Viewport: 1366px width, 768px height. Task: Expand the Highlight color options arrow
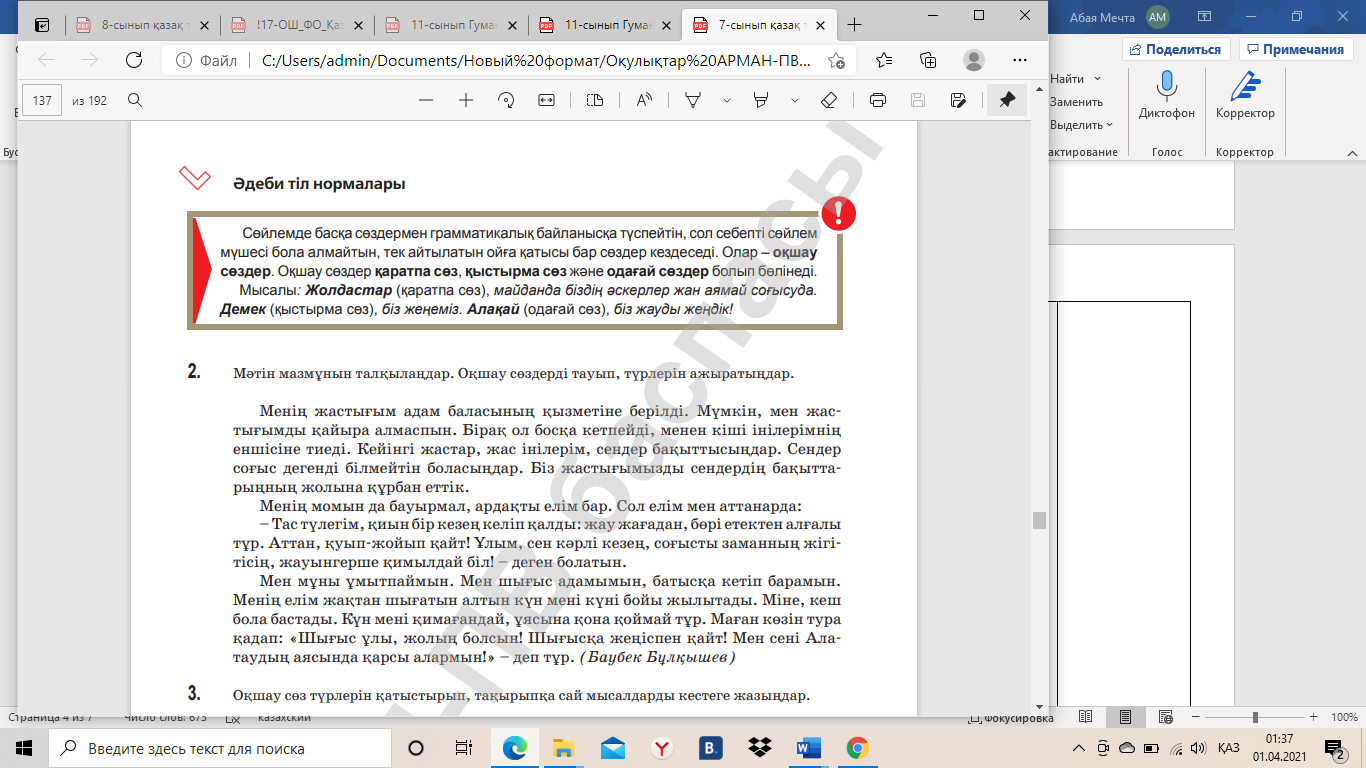click(795, 100)
